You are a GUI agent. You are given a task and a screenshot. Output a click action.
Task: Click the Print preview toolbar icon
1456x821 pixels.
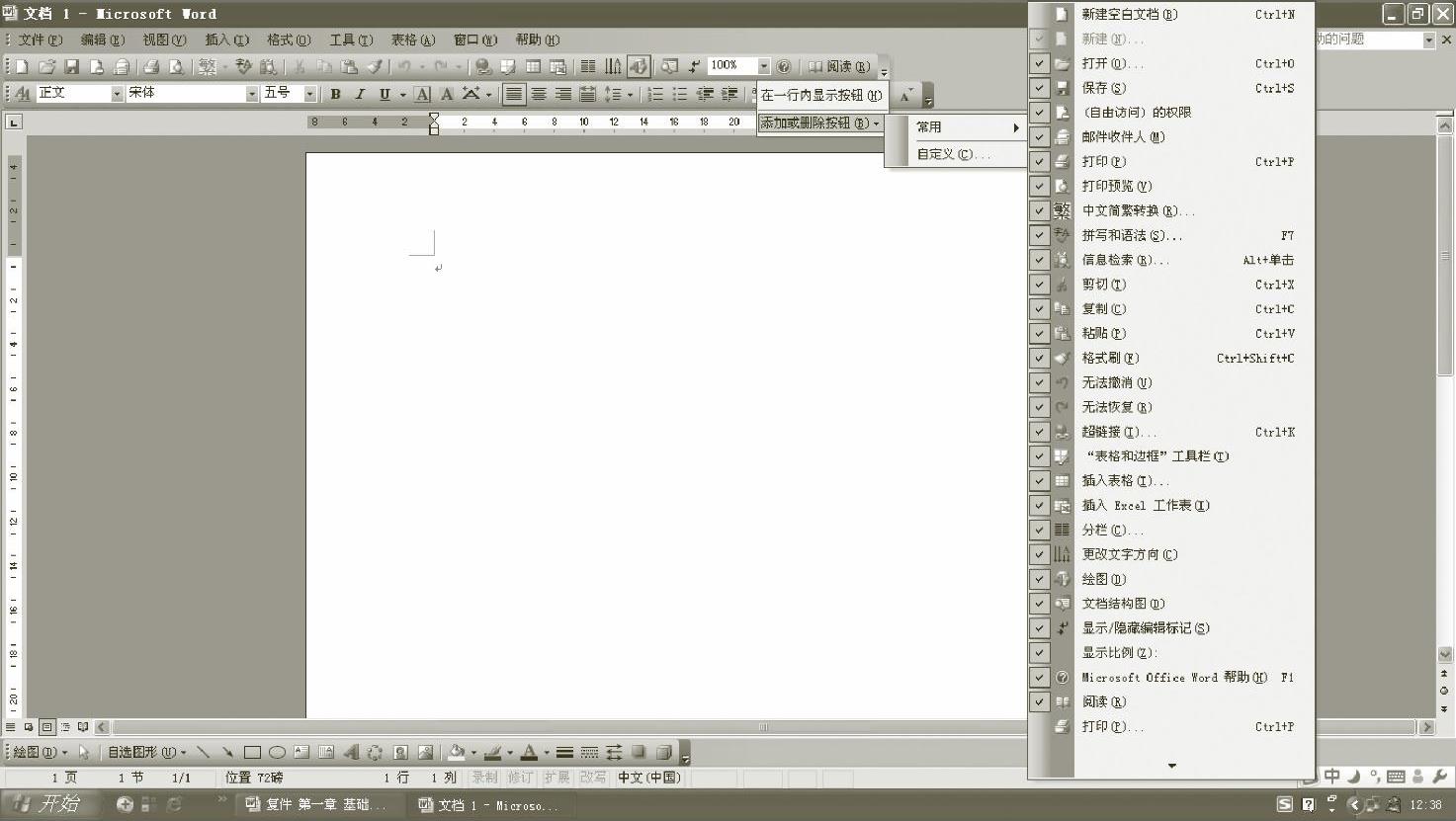(x=176, y=66)
